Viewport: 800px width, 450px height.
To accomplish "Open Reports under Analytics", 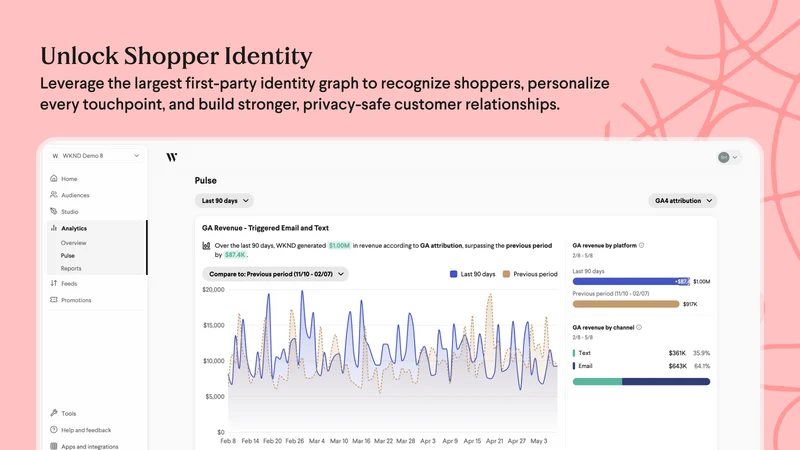I will point(71,268).
